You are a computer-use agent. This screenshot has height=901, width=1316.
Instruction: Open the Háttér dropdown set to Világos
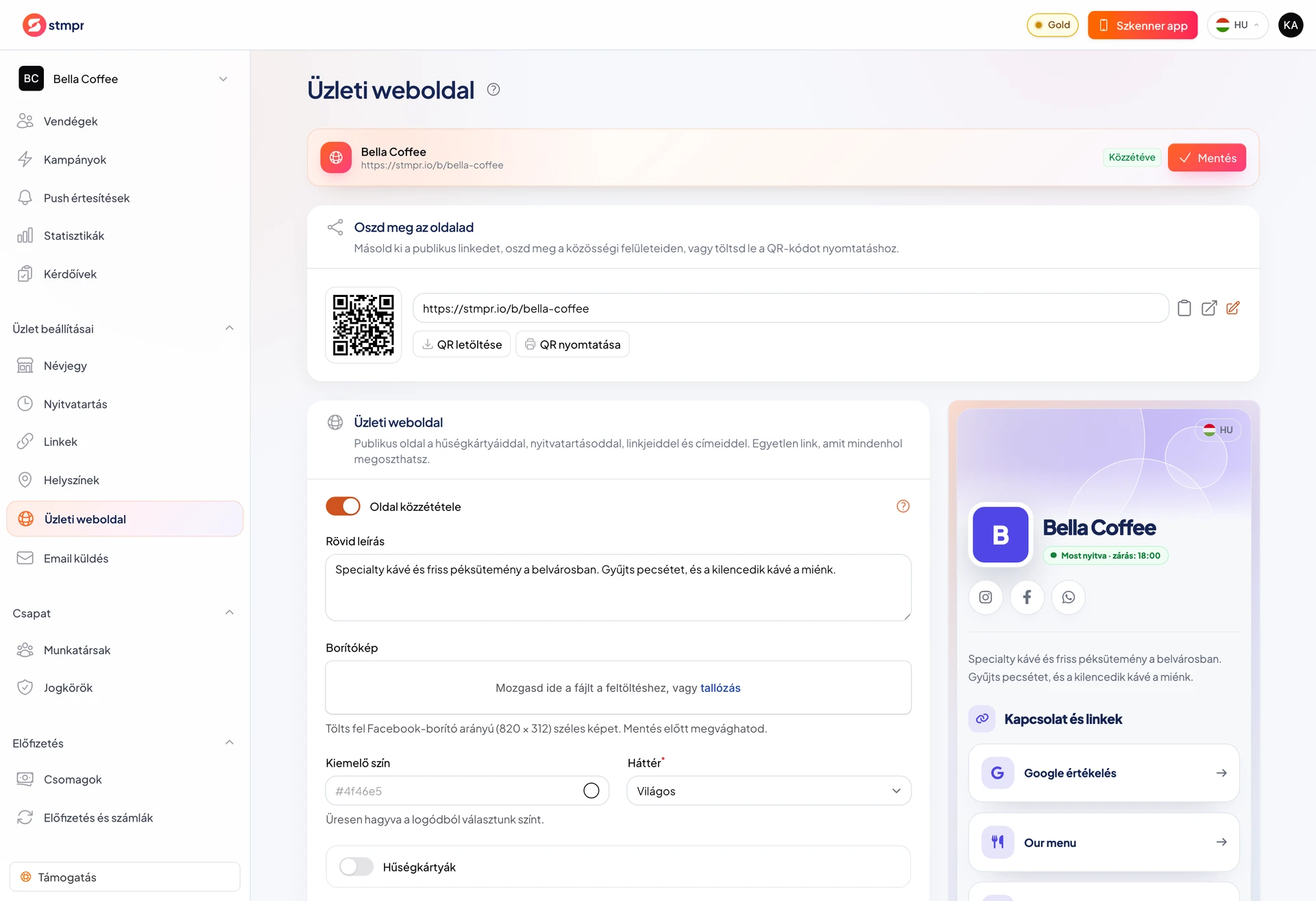click(769, 791)
